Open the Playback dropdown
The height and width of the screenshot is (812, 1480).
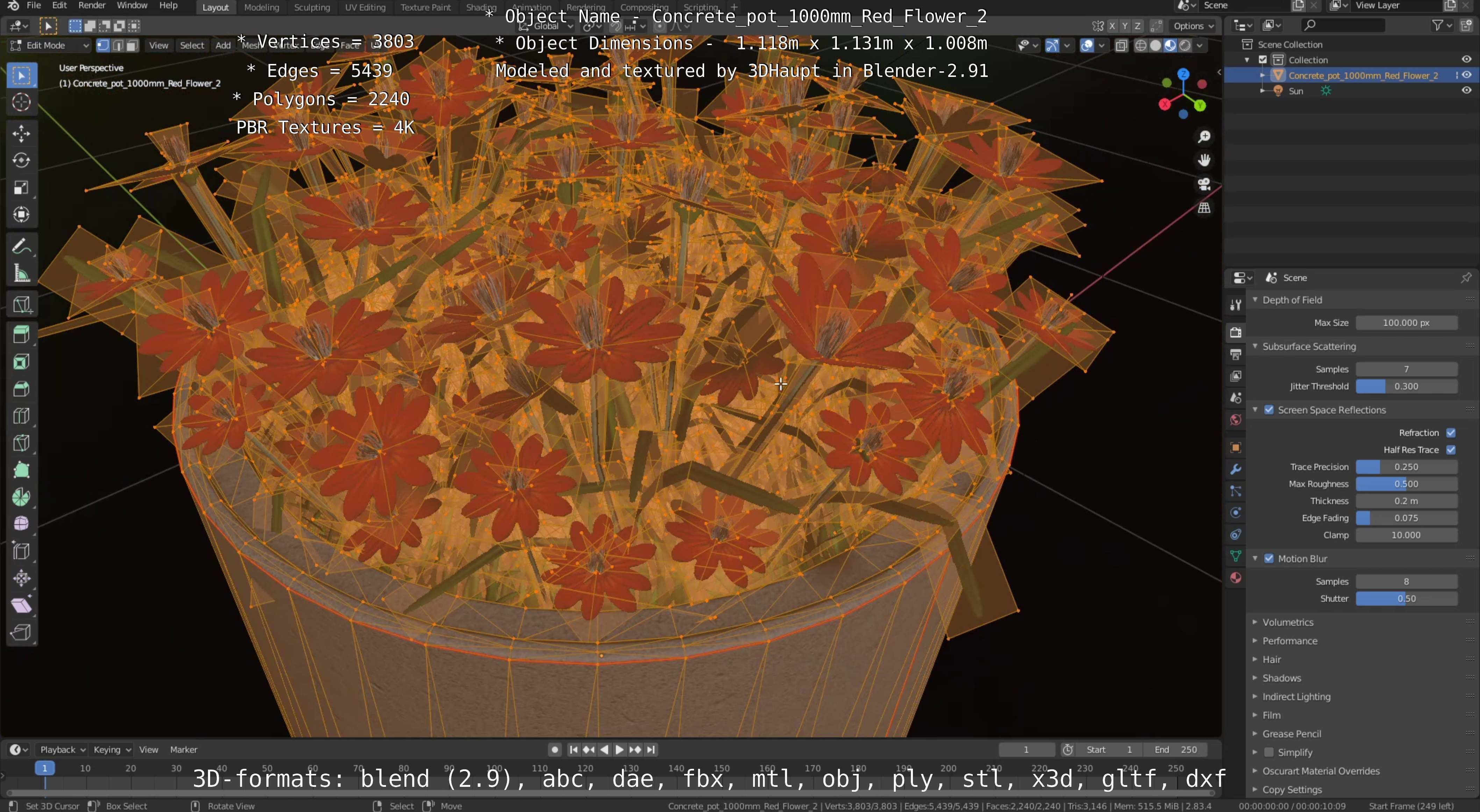point(62,749)
